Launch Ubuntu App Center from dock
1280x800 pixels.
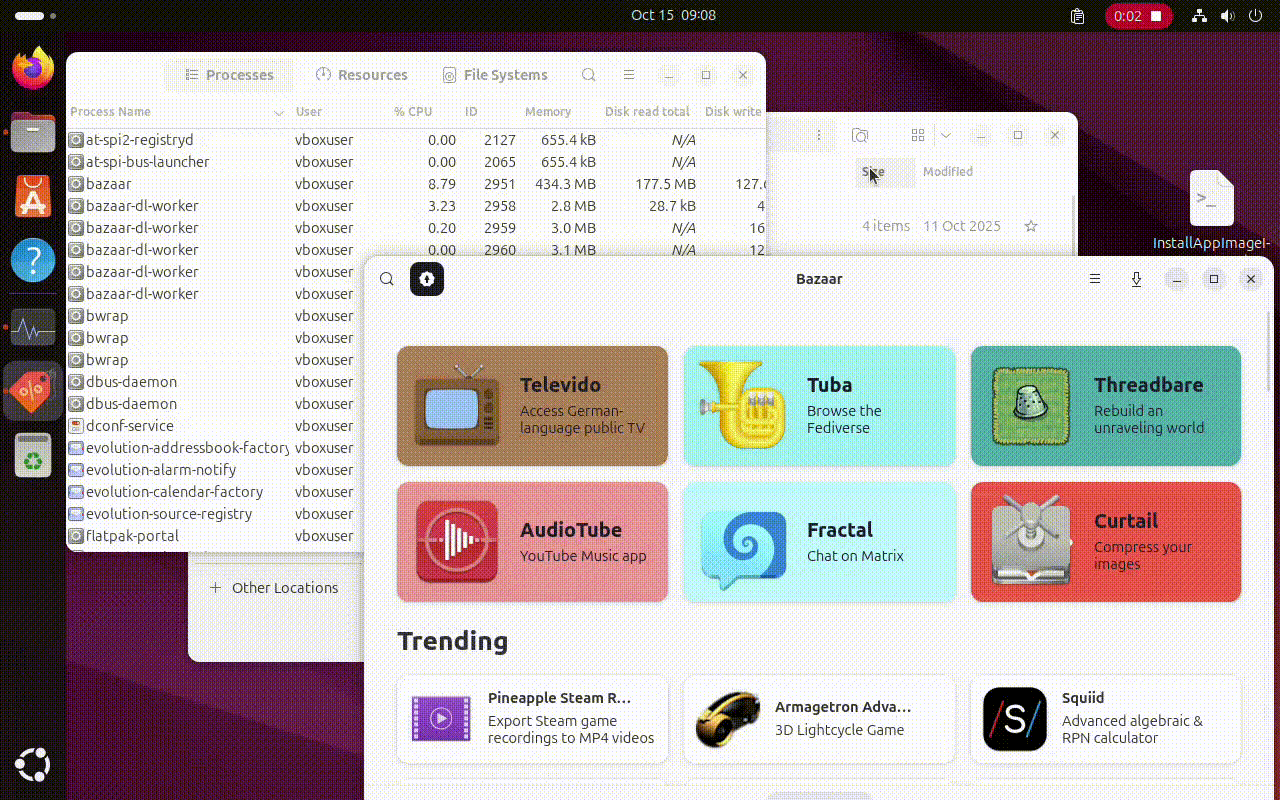33,196
